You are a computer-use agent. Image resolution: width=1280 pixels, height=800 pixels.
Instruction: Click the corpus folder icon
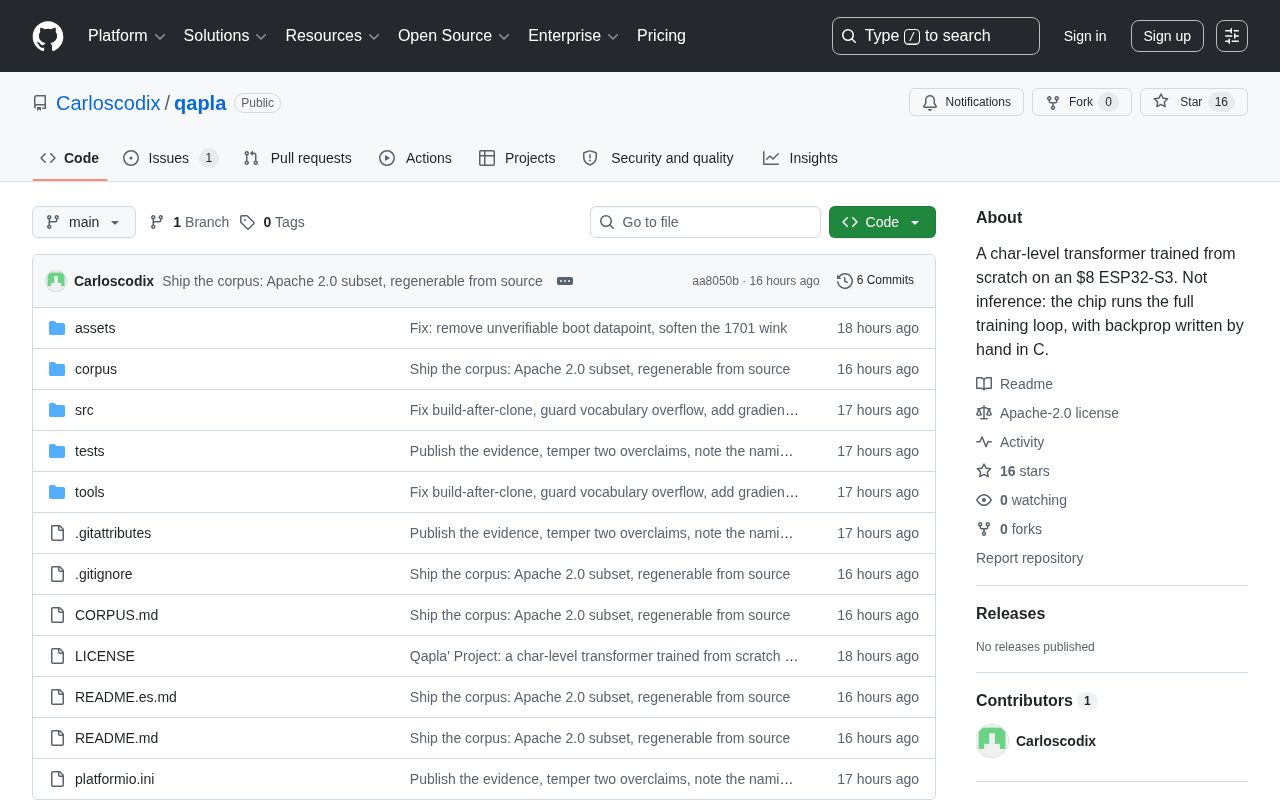pyautogui.click(x=57, y=369)
